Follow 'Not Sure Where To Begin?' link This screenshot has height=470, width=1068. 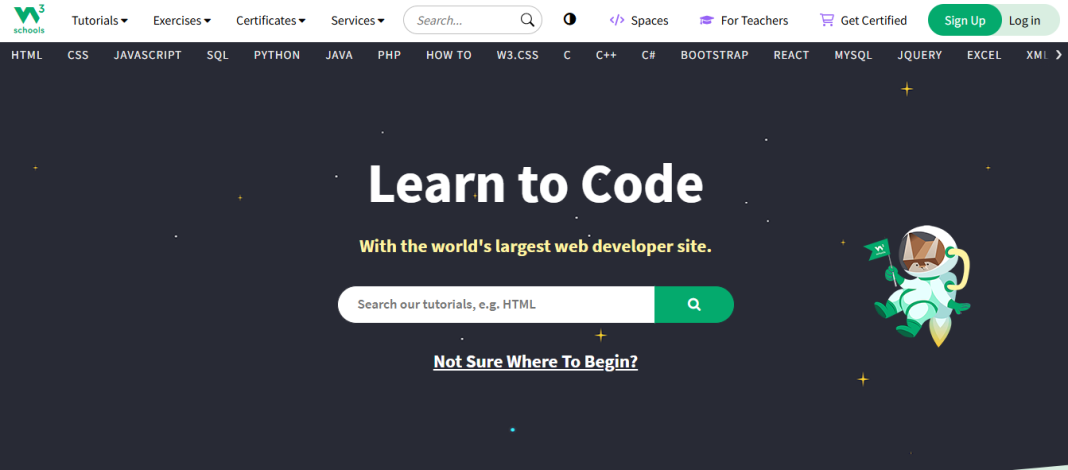click(x=535, y=361)
